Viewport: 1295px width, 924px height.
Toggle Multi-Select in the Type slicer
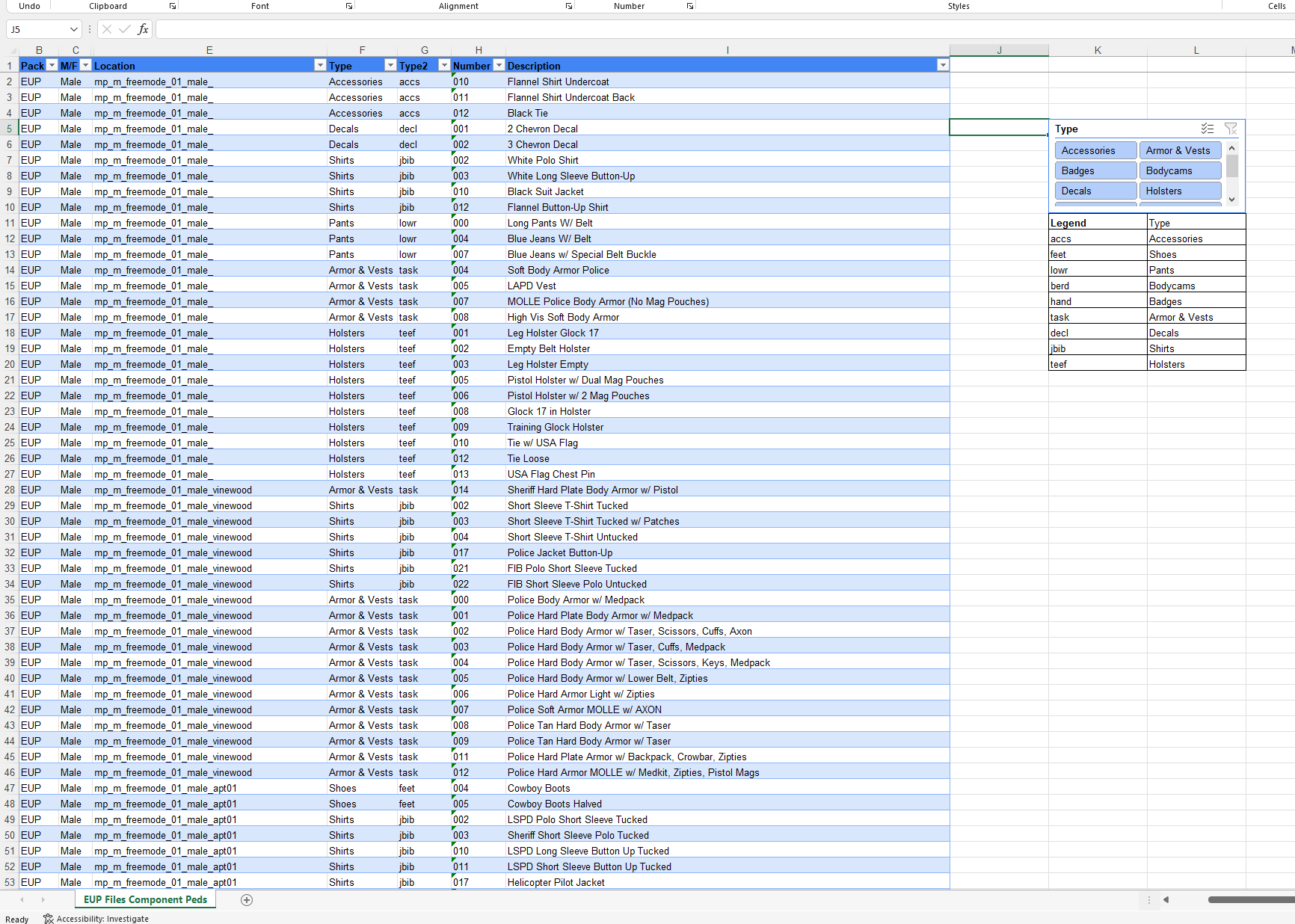[x=1207, y=129]
